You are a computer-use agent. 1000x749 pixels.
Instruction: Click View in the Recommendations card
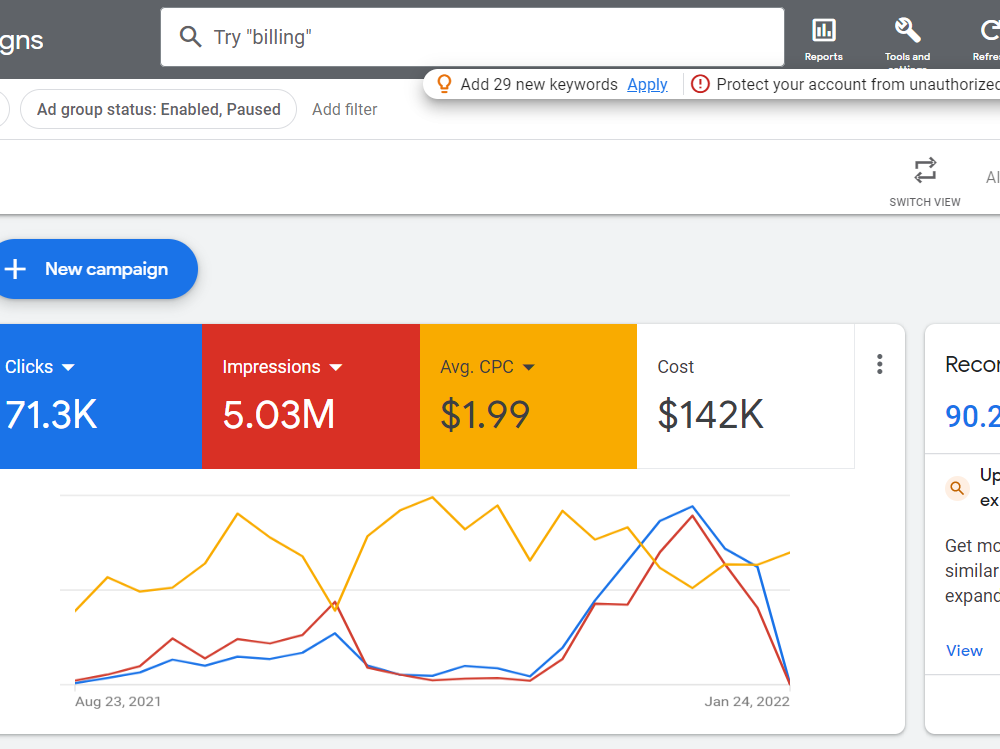[963, 650]
